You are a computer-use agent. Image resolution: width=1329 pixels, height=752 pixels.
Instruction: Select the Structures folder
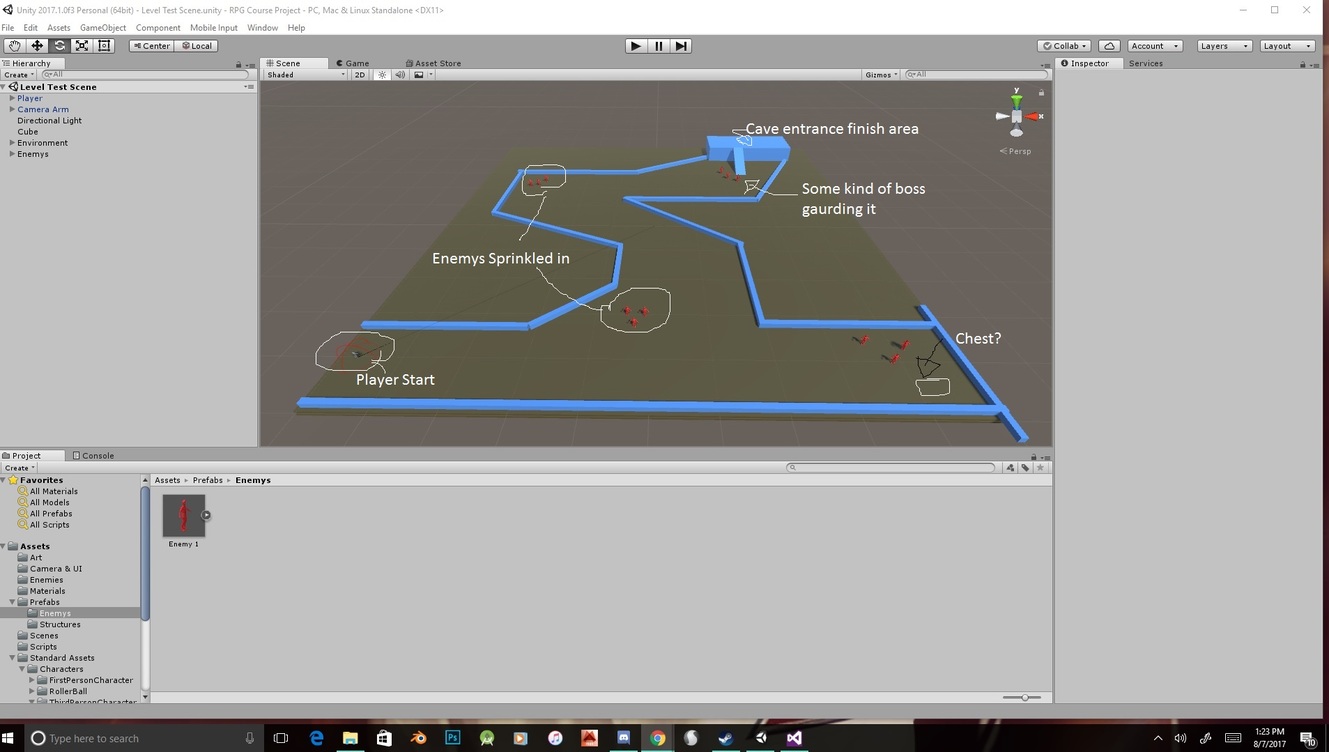coord(60,625)
